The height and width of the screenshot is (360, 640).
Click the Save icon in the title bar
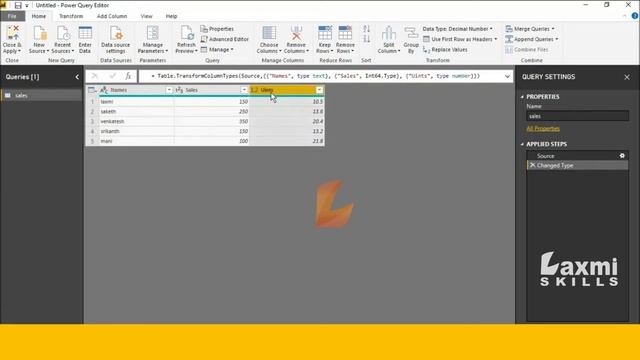18,5
